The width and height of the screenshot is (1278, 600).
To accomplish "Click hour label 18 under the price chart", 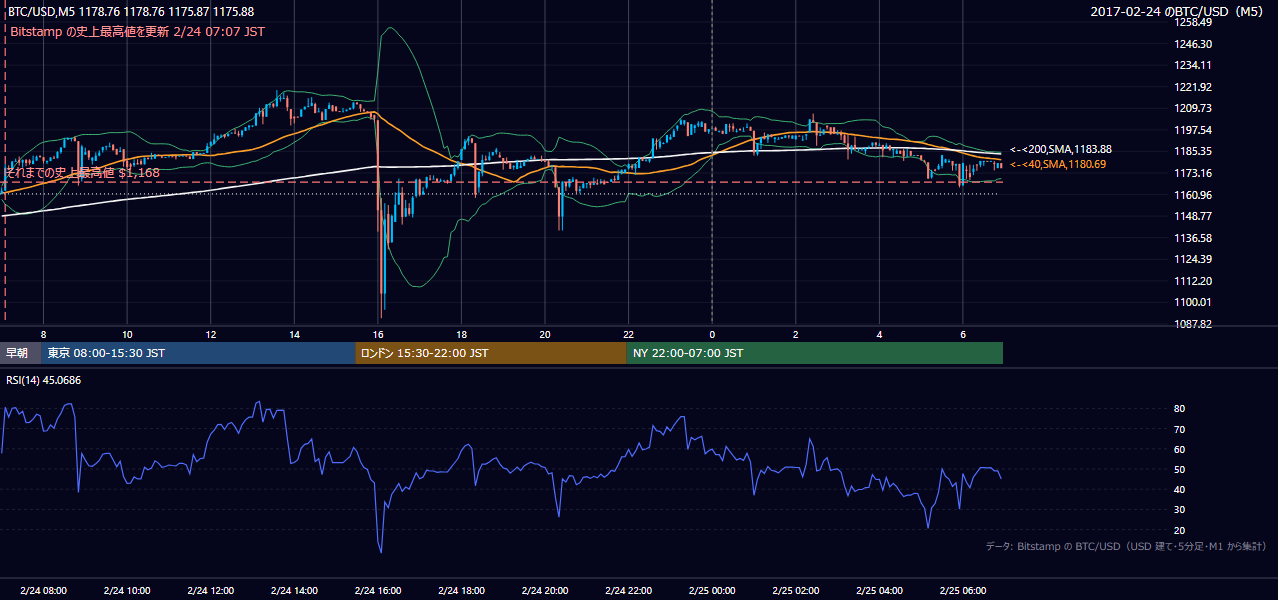I will pos(461,334).
